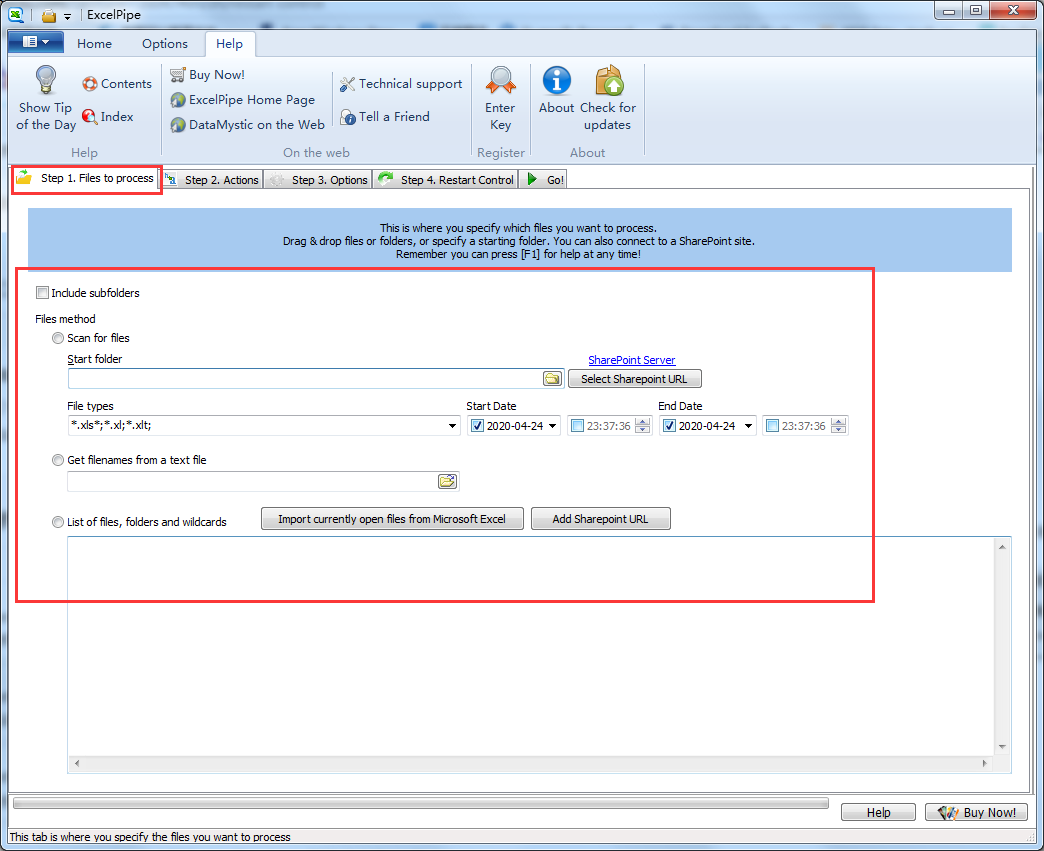Screen dimensions: 1044x851
Task: Enable Include subfolders checkbox
Action: pos(43,292)
